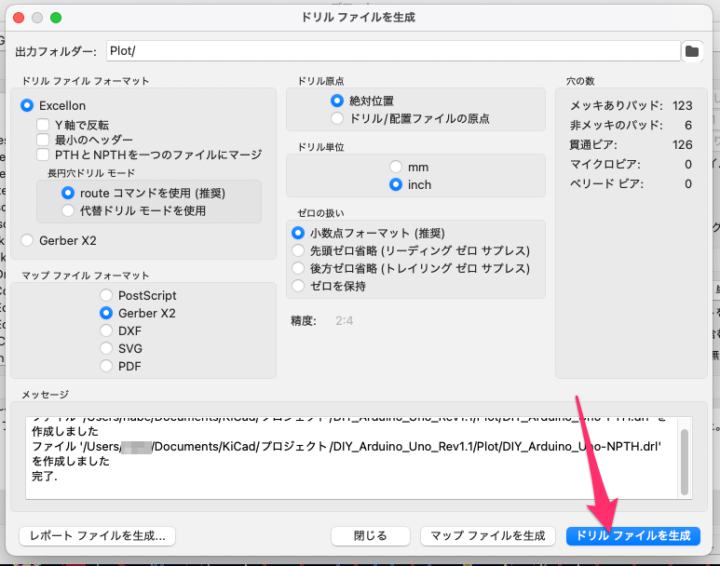
Task: Click the output folder text field
Action: pos(390,51)
